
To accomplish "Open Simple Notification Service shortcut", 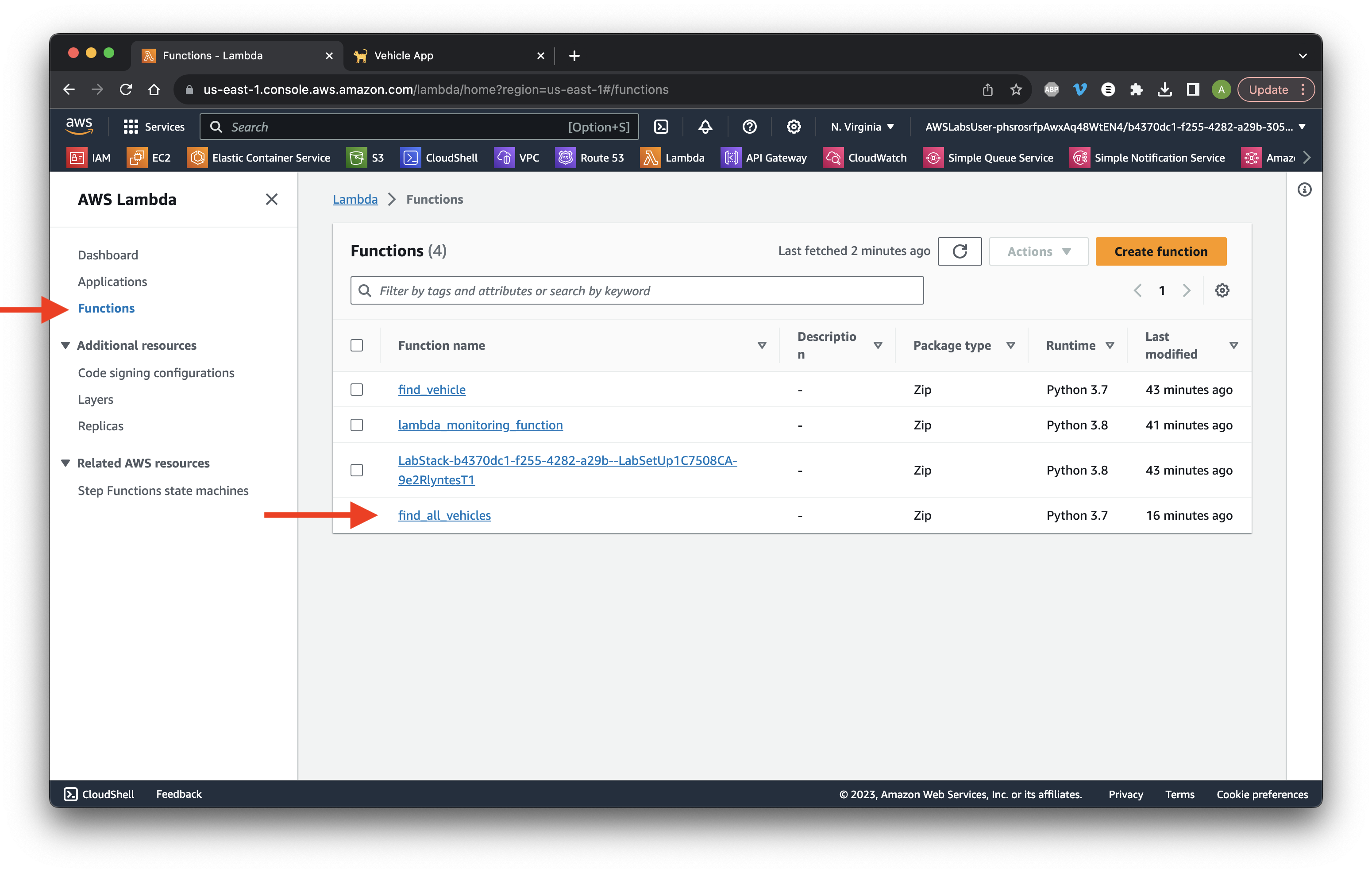I will click(1148, 158).
